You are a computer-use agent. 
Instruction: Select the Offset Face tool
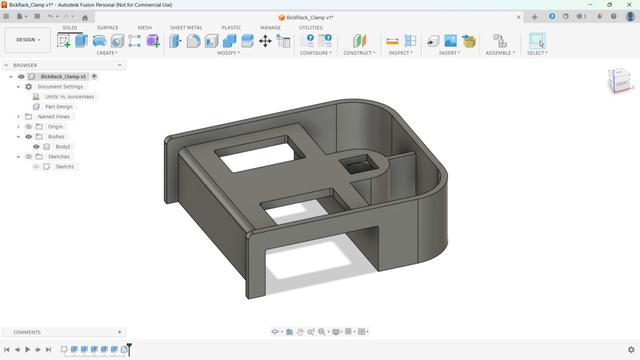247,41
